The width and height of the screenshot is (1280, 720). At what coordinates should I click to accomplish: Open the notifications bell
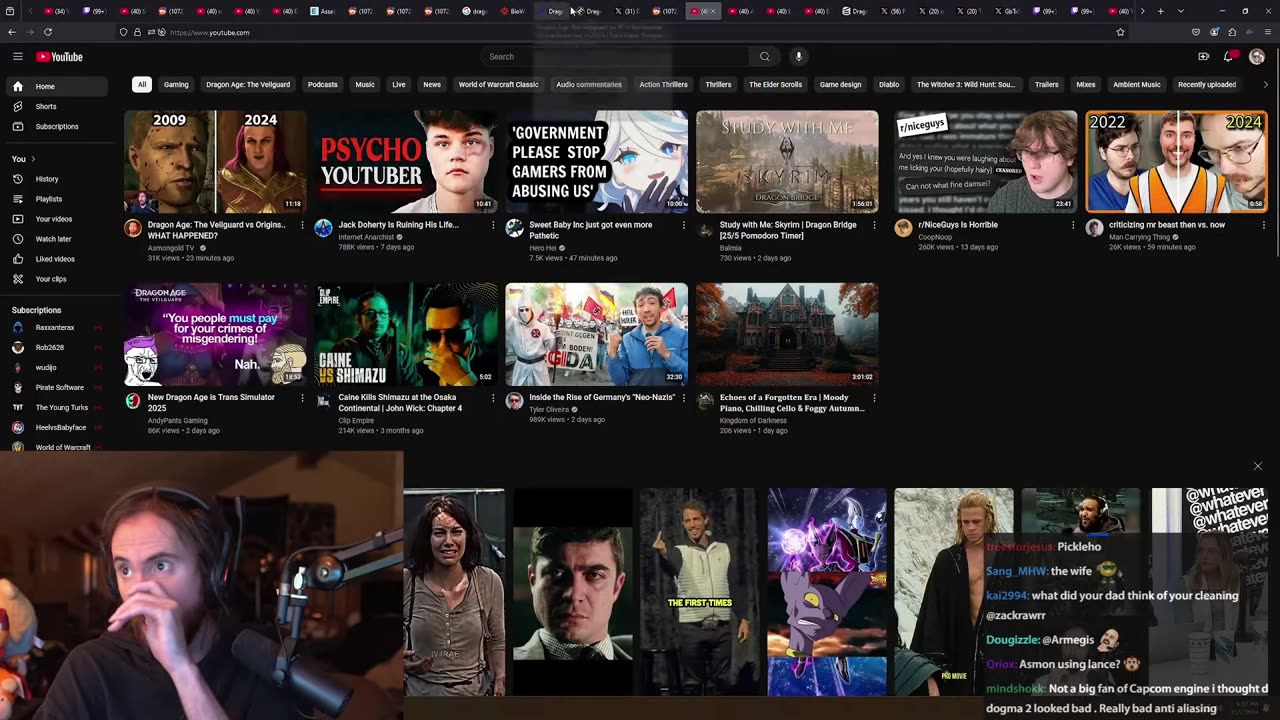click(x=1229, y=57)
